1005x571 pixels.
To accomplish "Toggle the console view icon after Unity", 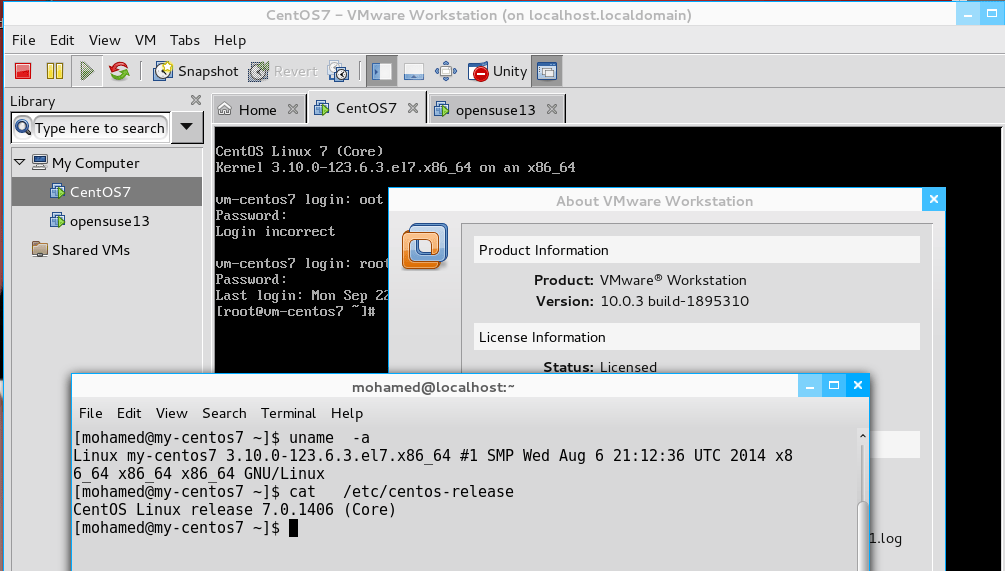I will pyautogui.click(x=547, y=71).
